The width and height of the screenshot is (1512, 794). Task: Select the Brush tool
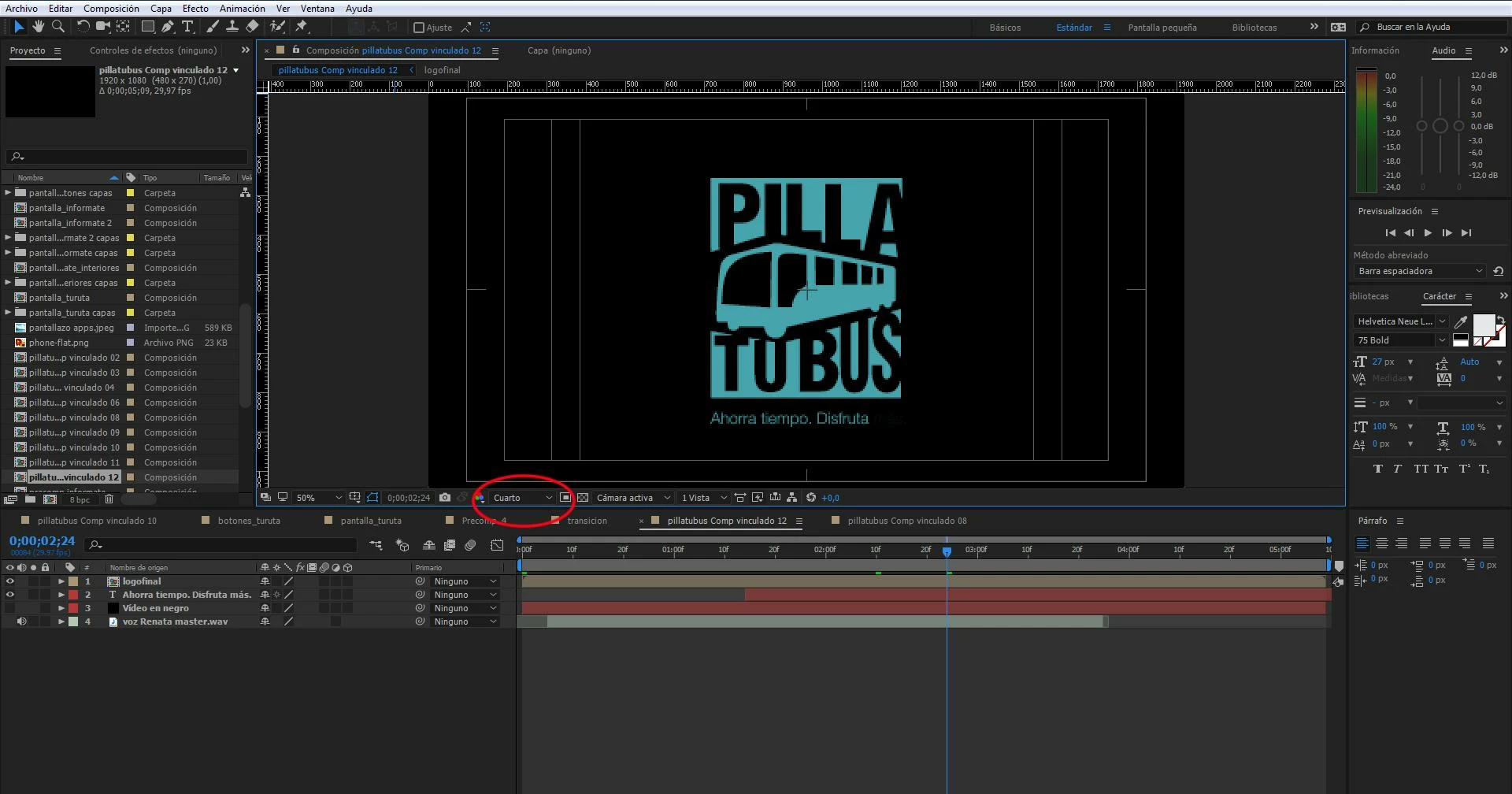[213, 27]
